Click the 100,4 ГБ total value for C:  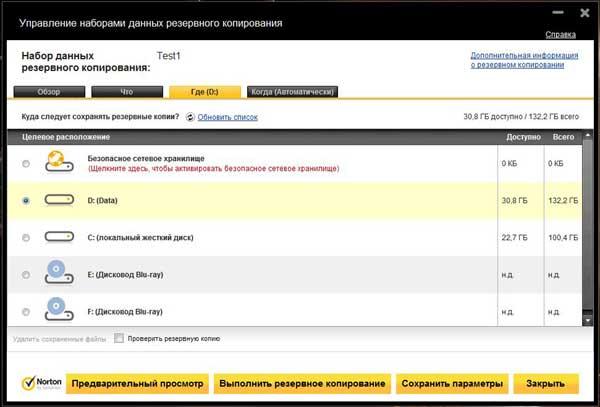click(x=563, y=238)
